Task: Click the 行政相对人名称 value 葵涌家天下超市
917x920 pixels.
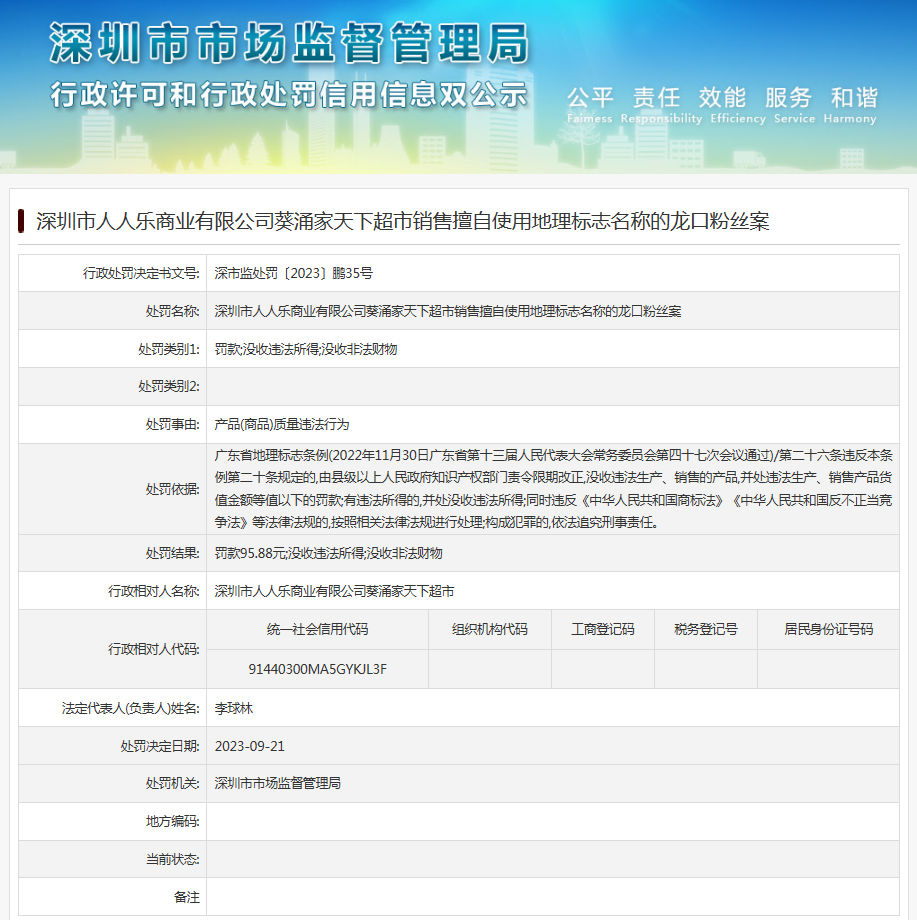Action: (x=334, y=591)
